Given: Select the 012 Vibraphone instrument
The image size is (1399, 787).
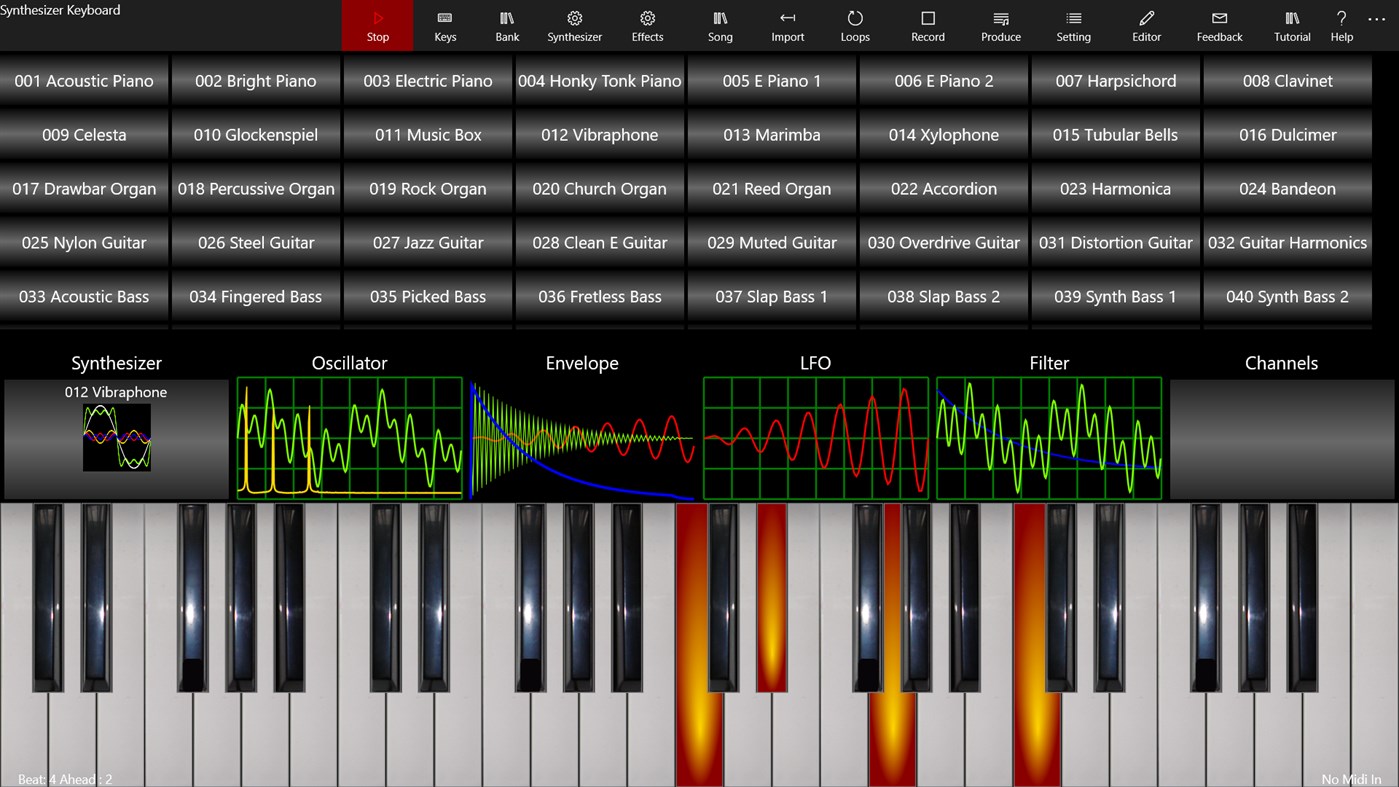Looking at the screenshot, I should coord(599,134).
